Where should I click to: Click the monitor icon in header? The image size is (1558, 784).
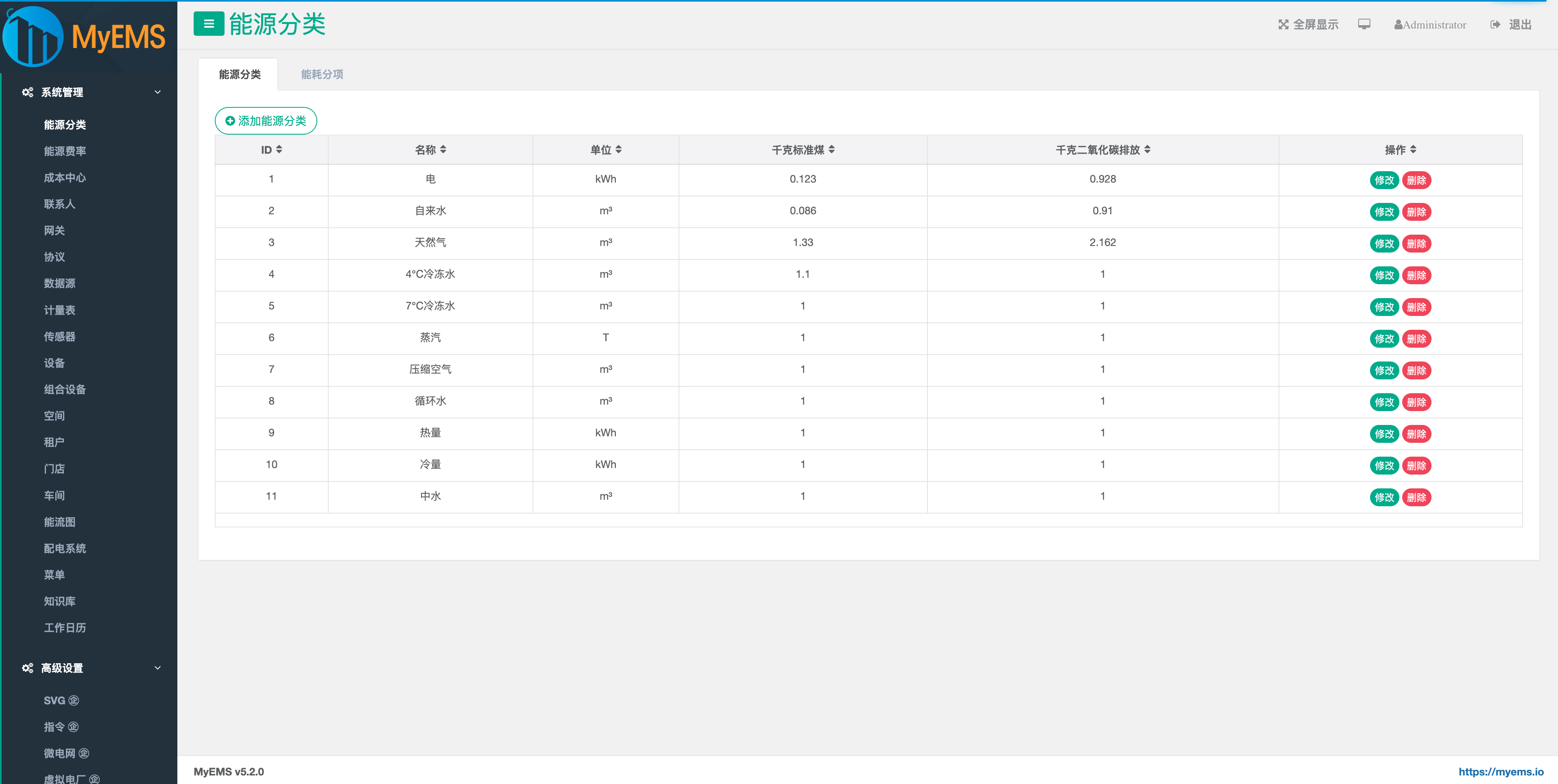tap(1364, 24)
